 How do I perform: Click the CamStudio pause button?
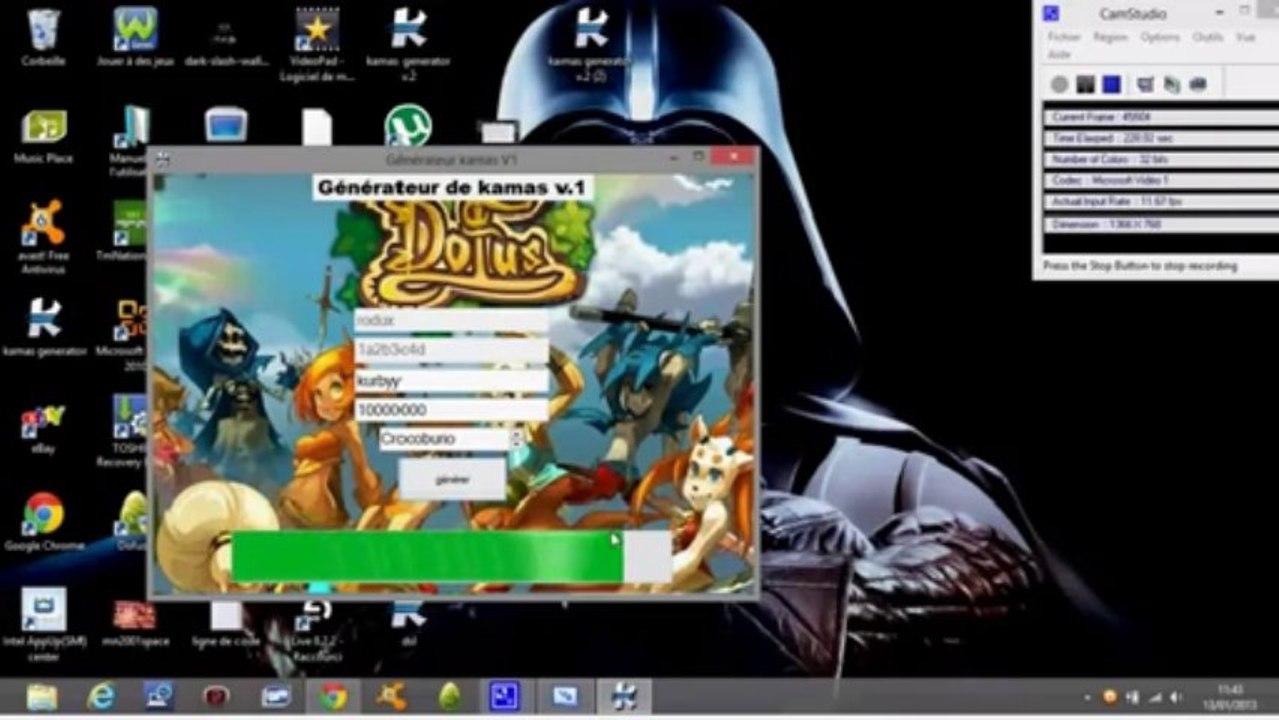(x=1085, y=84)
